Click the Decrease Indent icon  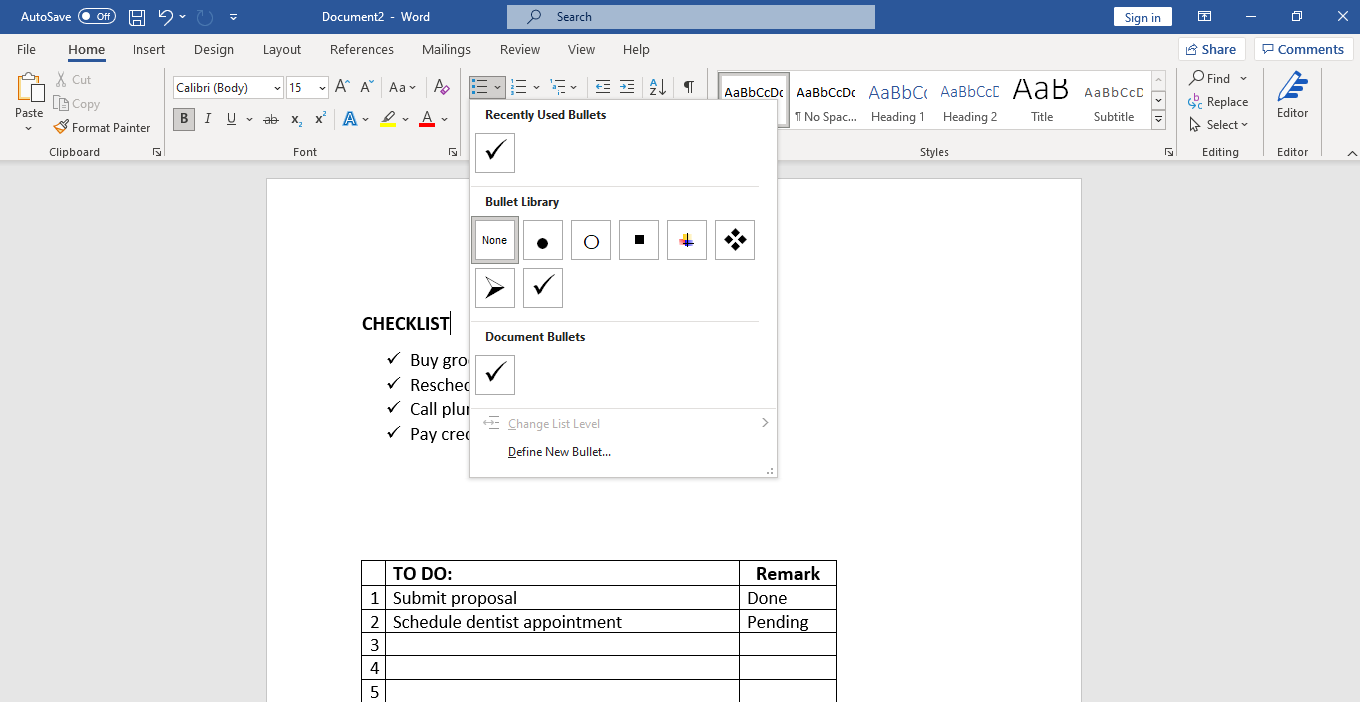tap(602, 87)
